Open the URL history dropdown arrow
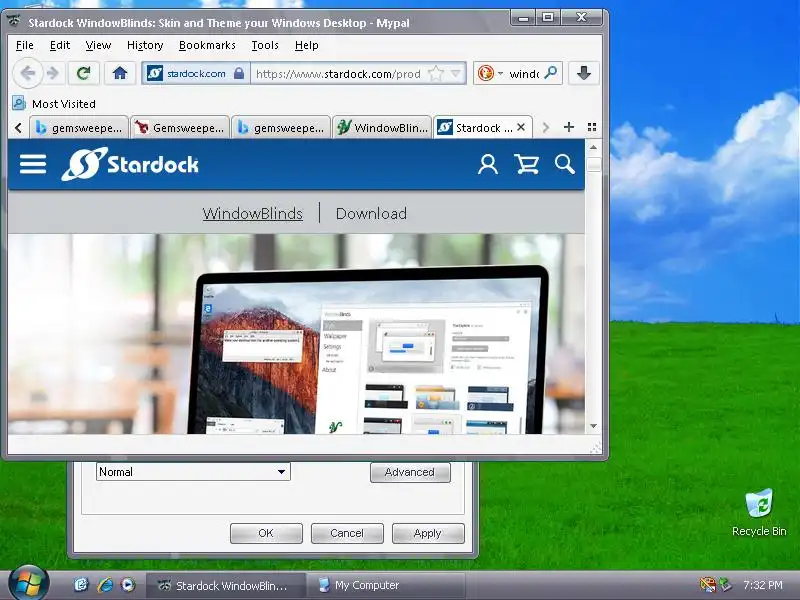The height and width of the screenshot is (600, 800). 456,73
